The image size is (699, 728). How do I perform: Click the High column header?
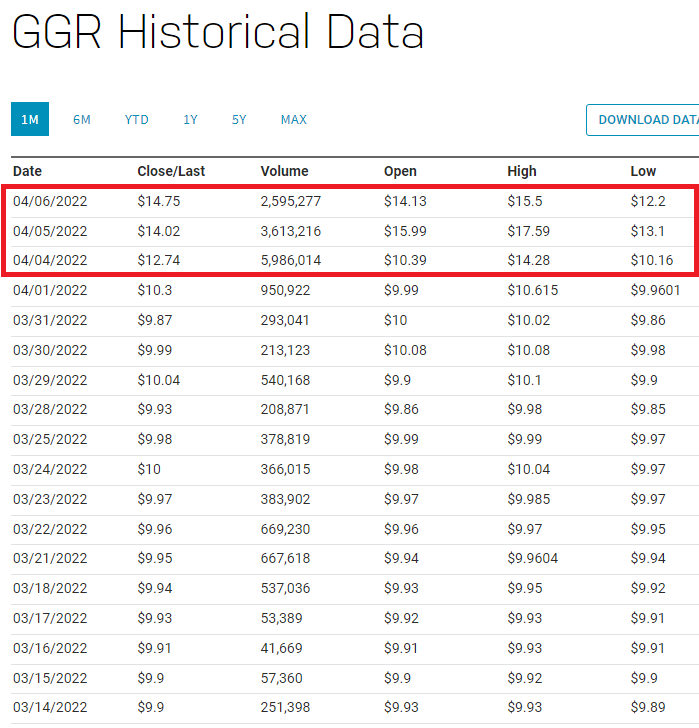coord(522,171)
